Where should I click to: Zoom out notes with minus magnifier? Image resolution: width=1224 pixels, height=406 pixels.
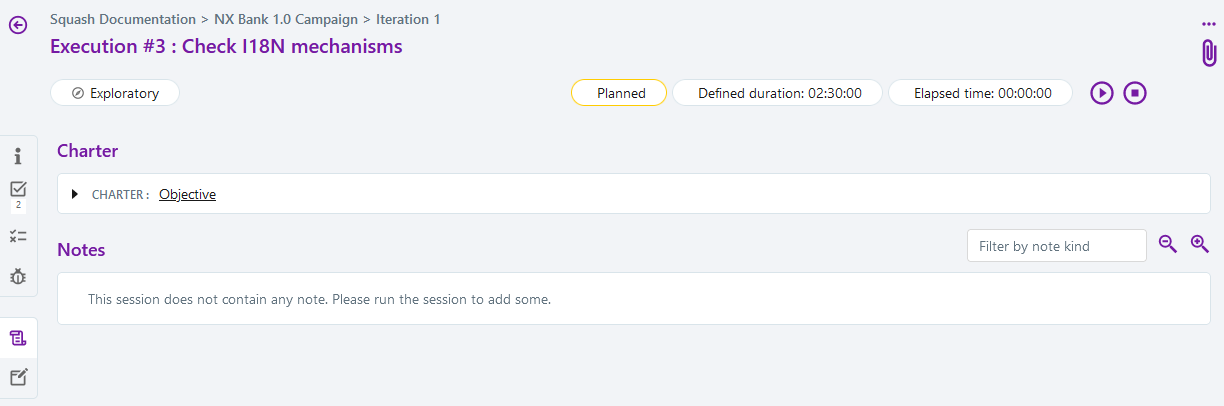click(x=1167, y=244)
